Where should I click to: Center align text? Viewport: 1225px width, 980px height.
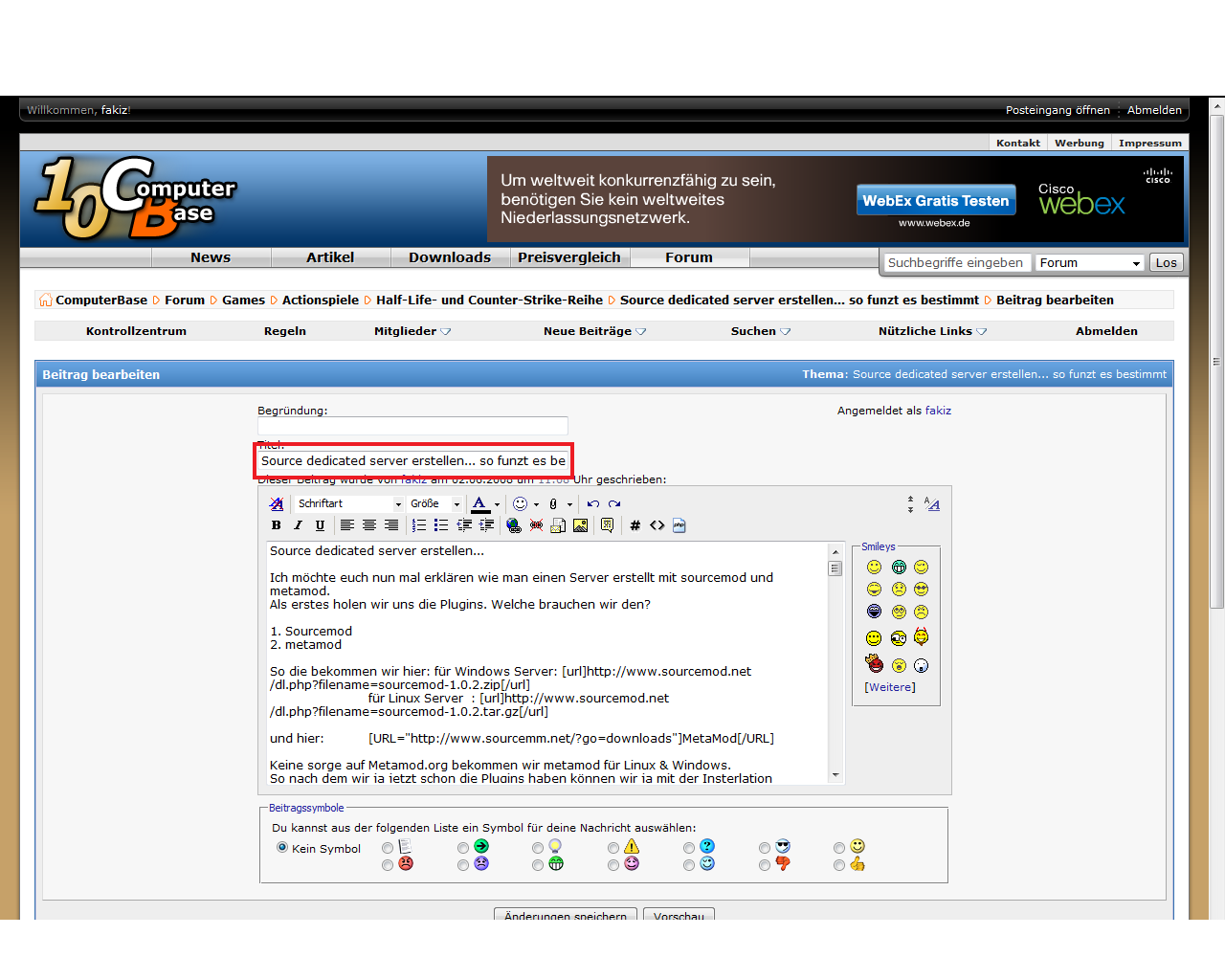coord(368,525)
